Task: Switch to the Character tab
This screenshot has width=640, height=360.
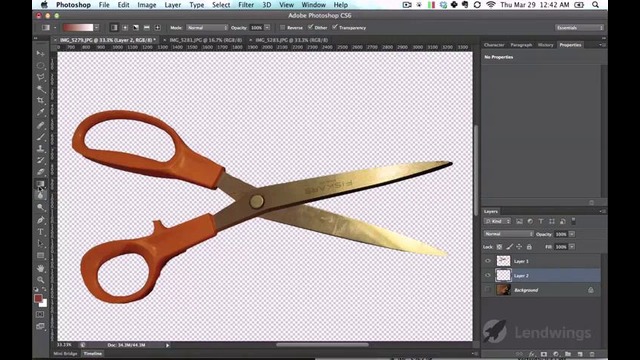Action: 494,45
